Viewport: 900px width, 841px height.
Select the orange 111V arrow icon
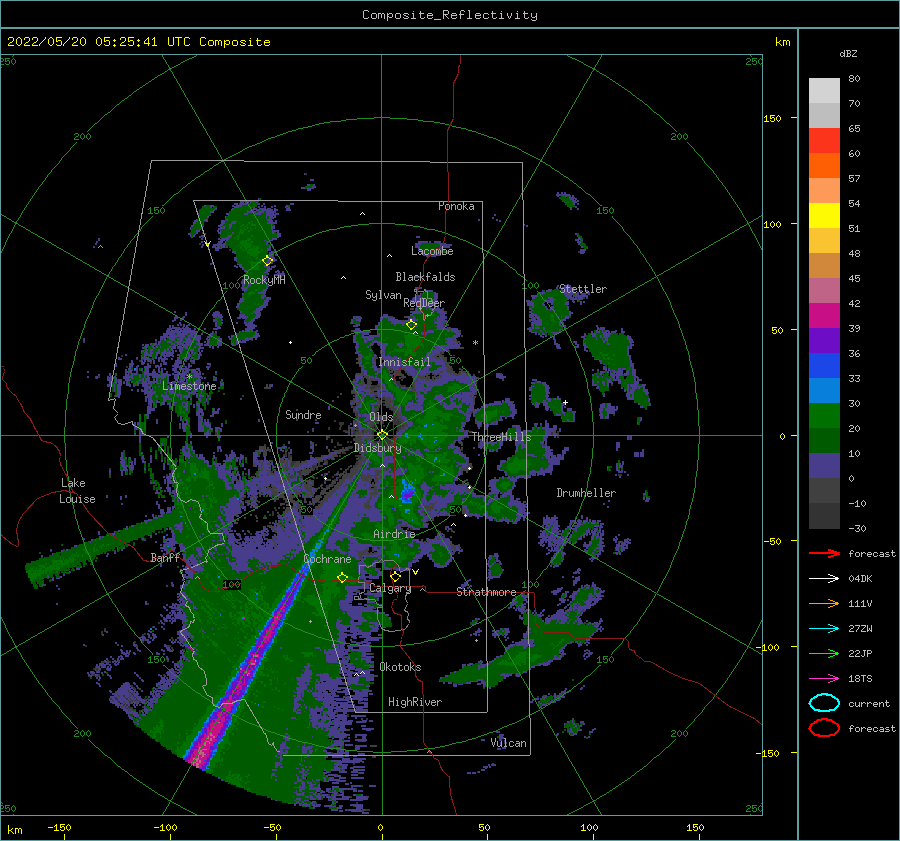[824, 603]
